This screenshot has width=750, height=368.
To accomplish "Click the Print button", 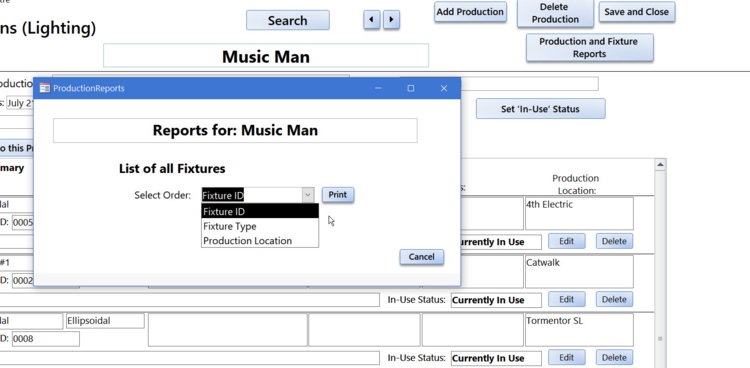I will [338, 195].
